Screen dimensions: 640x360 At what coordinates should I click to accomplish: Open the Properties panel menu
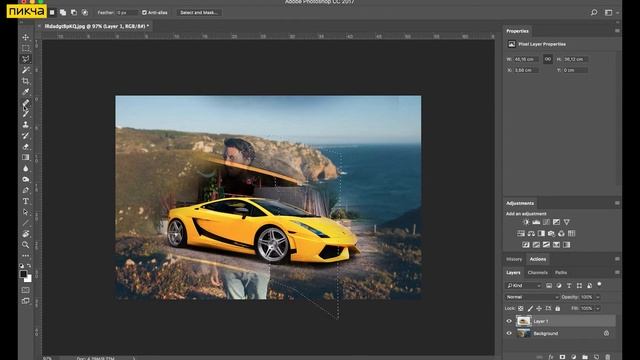click(x=617, y=31)
